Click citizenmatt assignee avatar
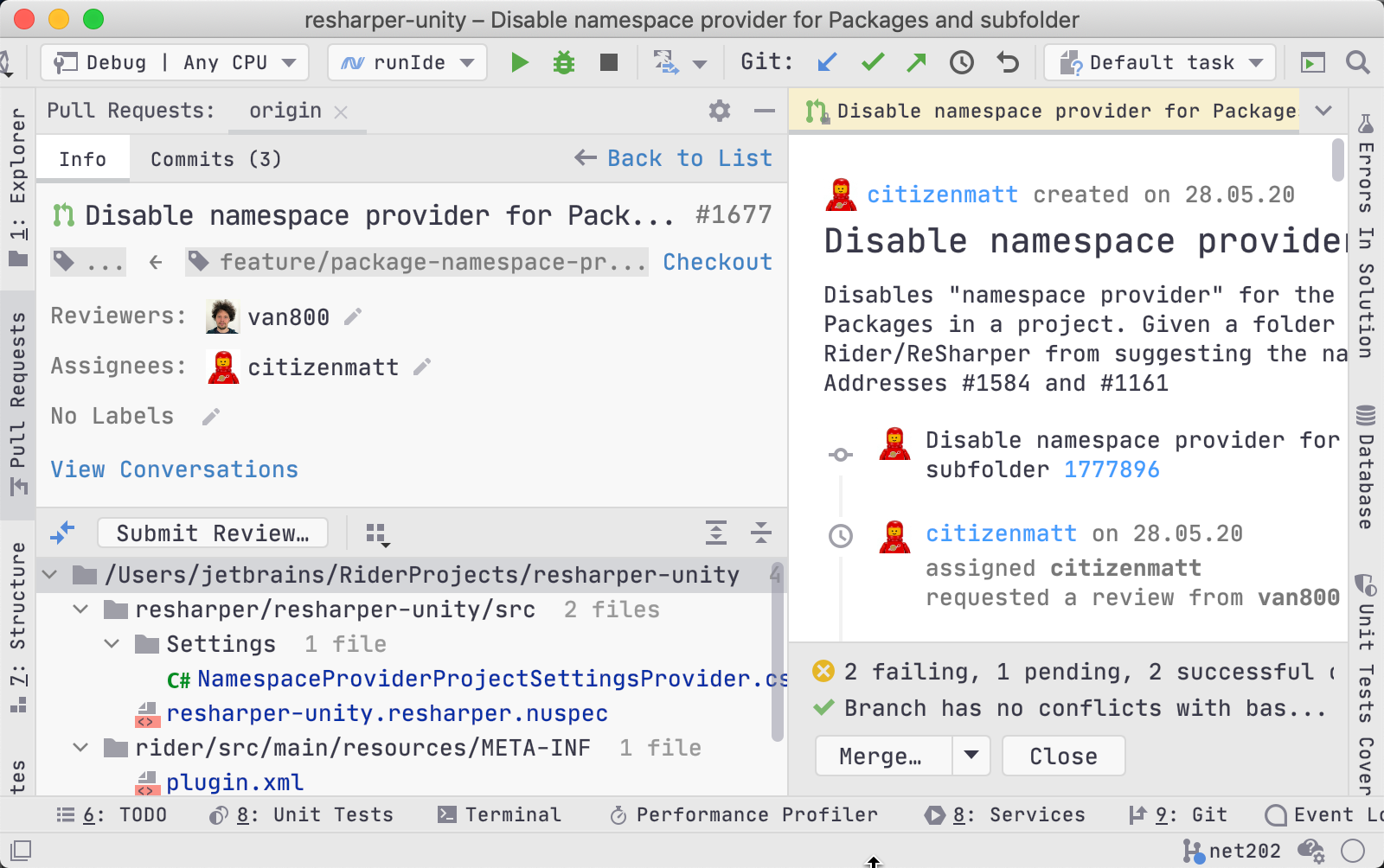The width and height of the screenshot is (1384, 868). click(223, 367)
